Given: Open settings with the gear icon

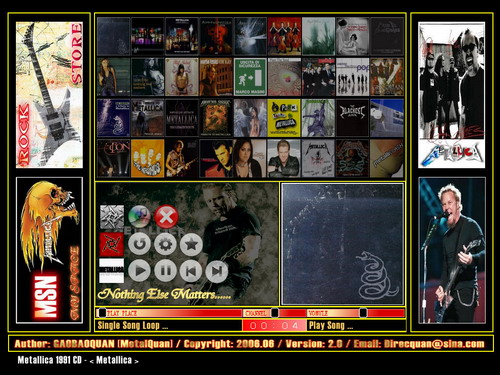Looking at the screenshot, I should click(165, 244).
